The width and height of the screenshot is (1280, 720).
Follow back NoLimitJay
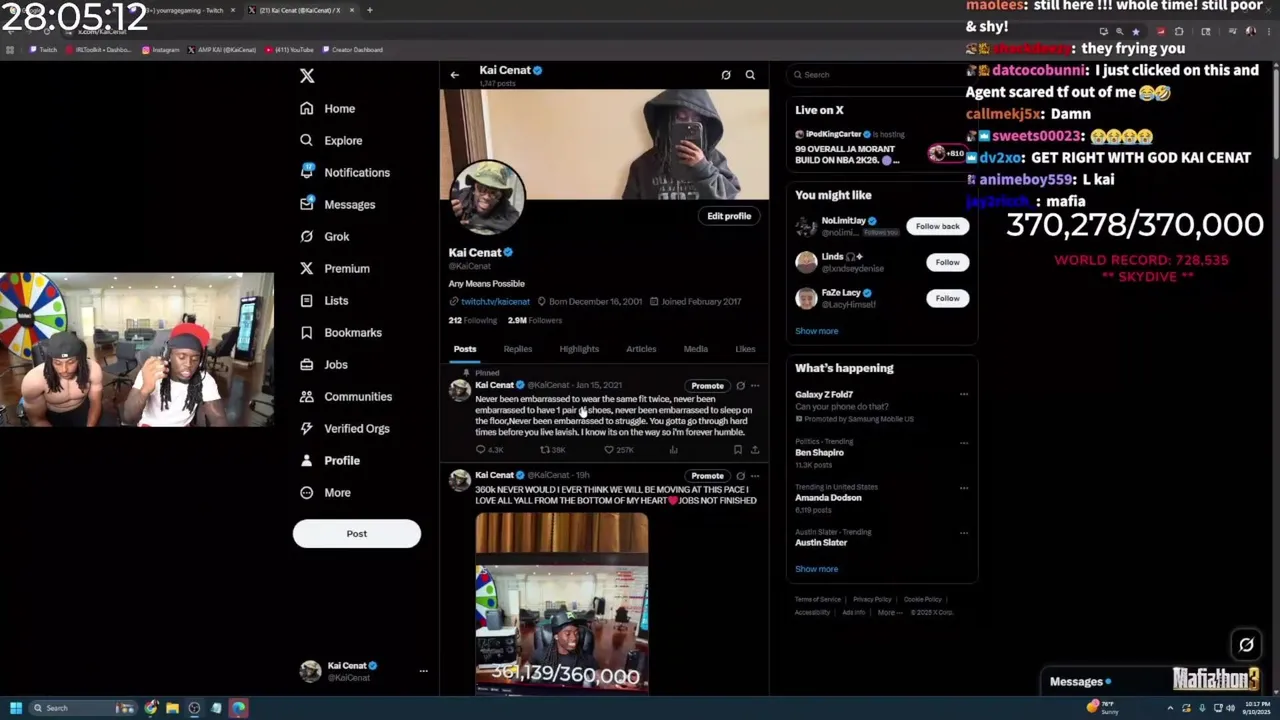937,226
